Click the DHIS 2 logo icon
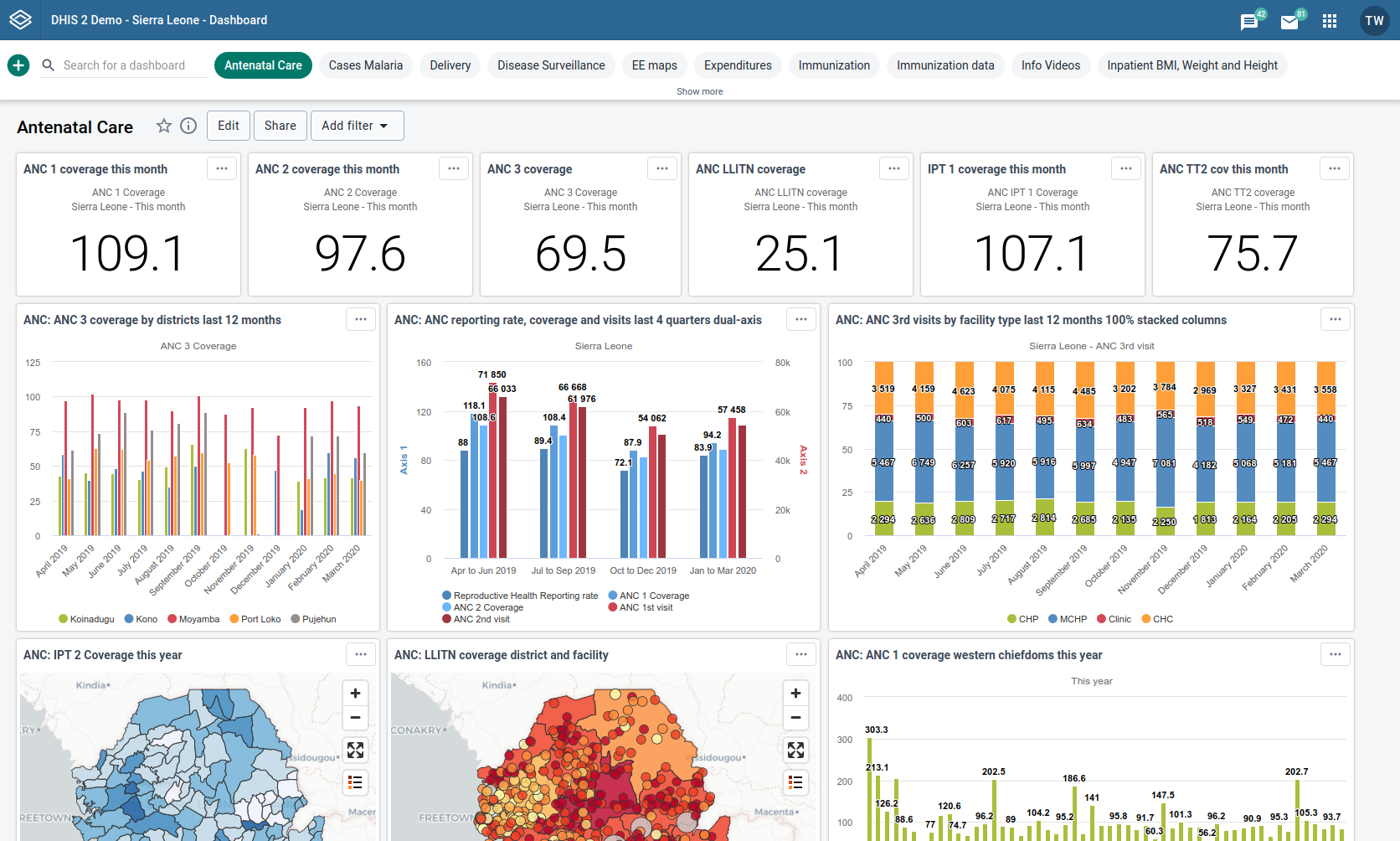The height and width of the screenshot is (841, 1400). (x=20, y=20)
